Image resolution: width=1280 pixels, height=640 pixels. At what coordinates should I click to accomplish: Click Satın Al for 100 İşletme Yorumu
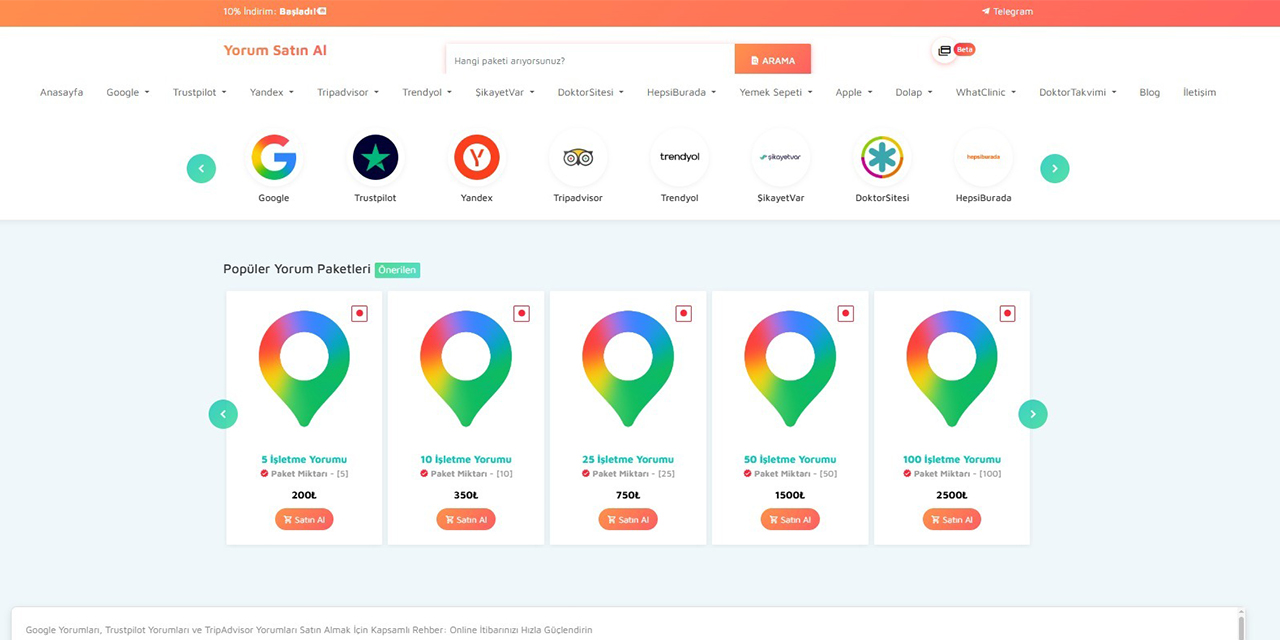pyautogui.click(x=952, y=520)
